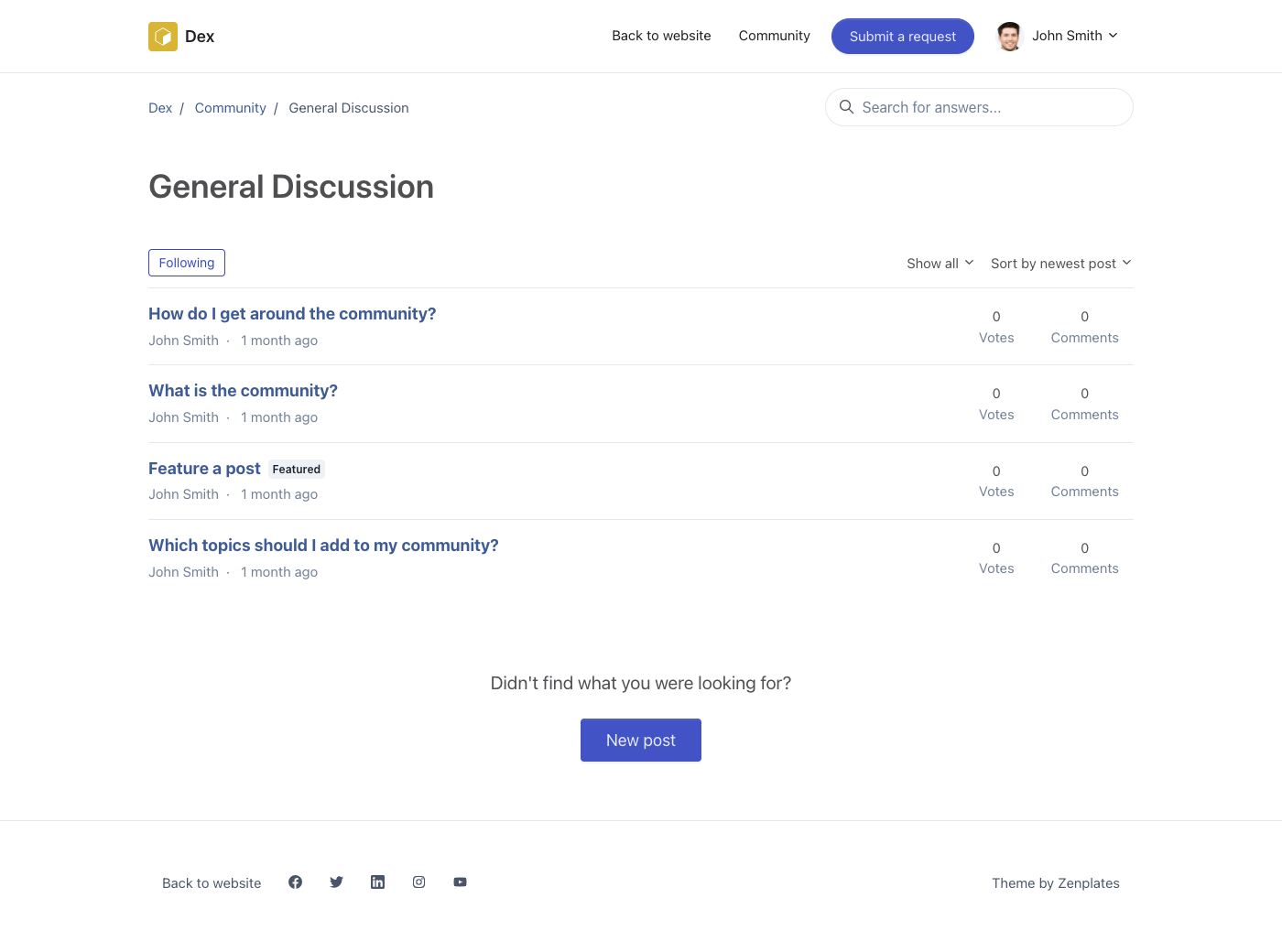Screen dimensions: 1282x952
Task: Navigate to Community breadcrumb link
Action: click(230, 108)
